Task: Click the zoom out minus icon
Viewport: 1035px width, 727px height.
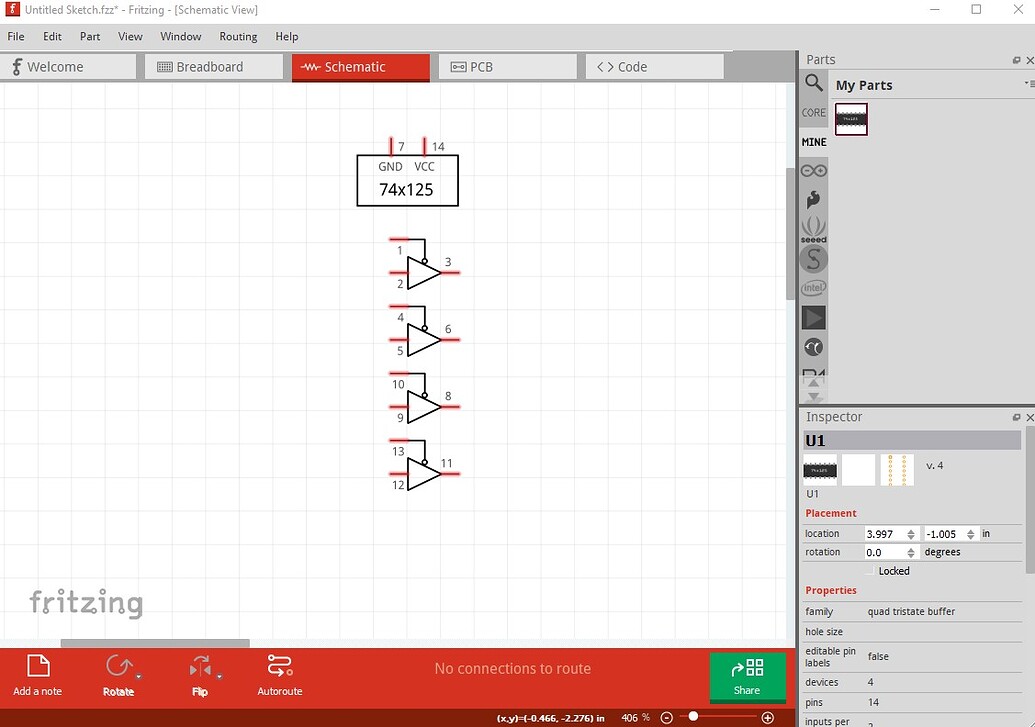Action: (x=666, y=718)
